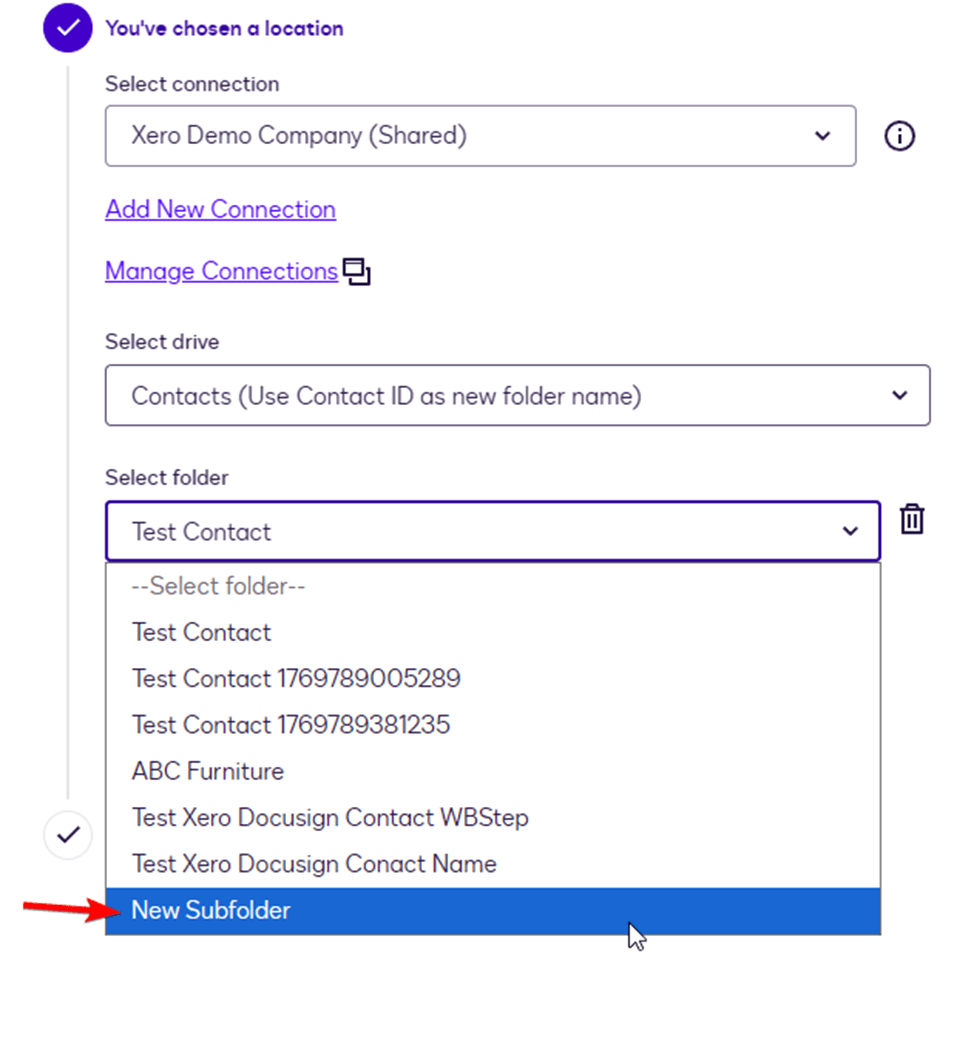Choose Test Xero Docusign Contact WBStep option

pos(330,817)
